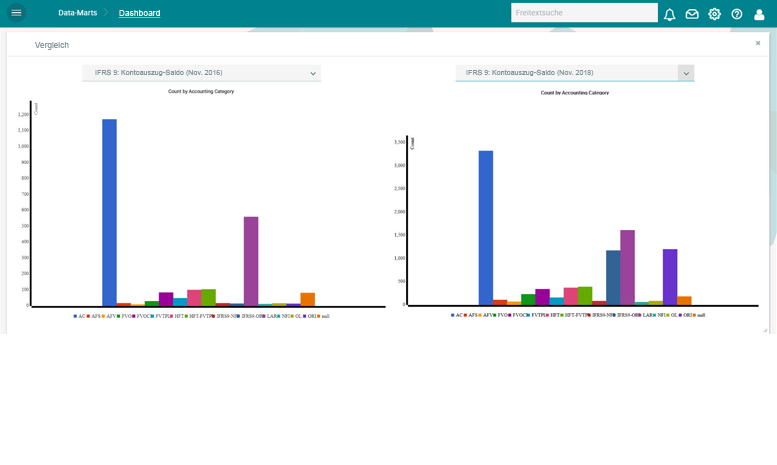Screen dimensions: 777x465
Task: Open the notifications bell
Action: (669, 14)
